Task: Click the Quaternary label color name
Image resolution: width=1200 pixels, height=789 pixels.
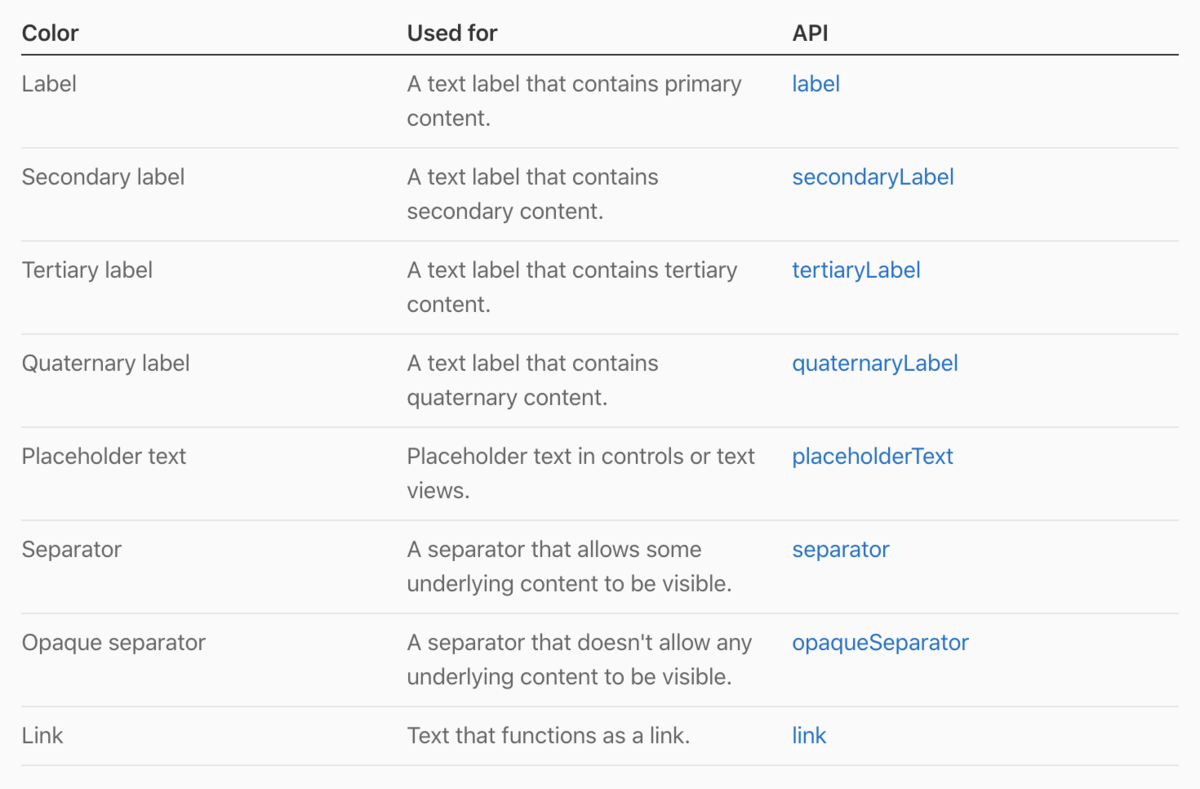Action: (105, 363)
